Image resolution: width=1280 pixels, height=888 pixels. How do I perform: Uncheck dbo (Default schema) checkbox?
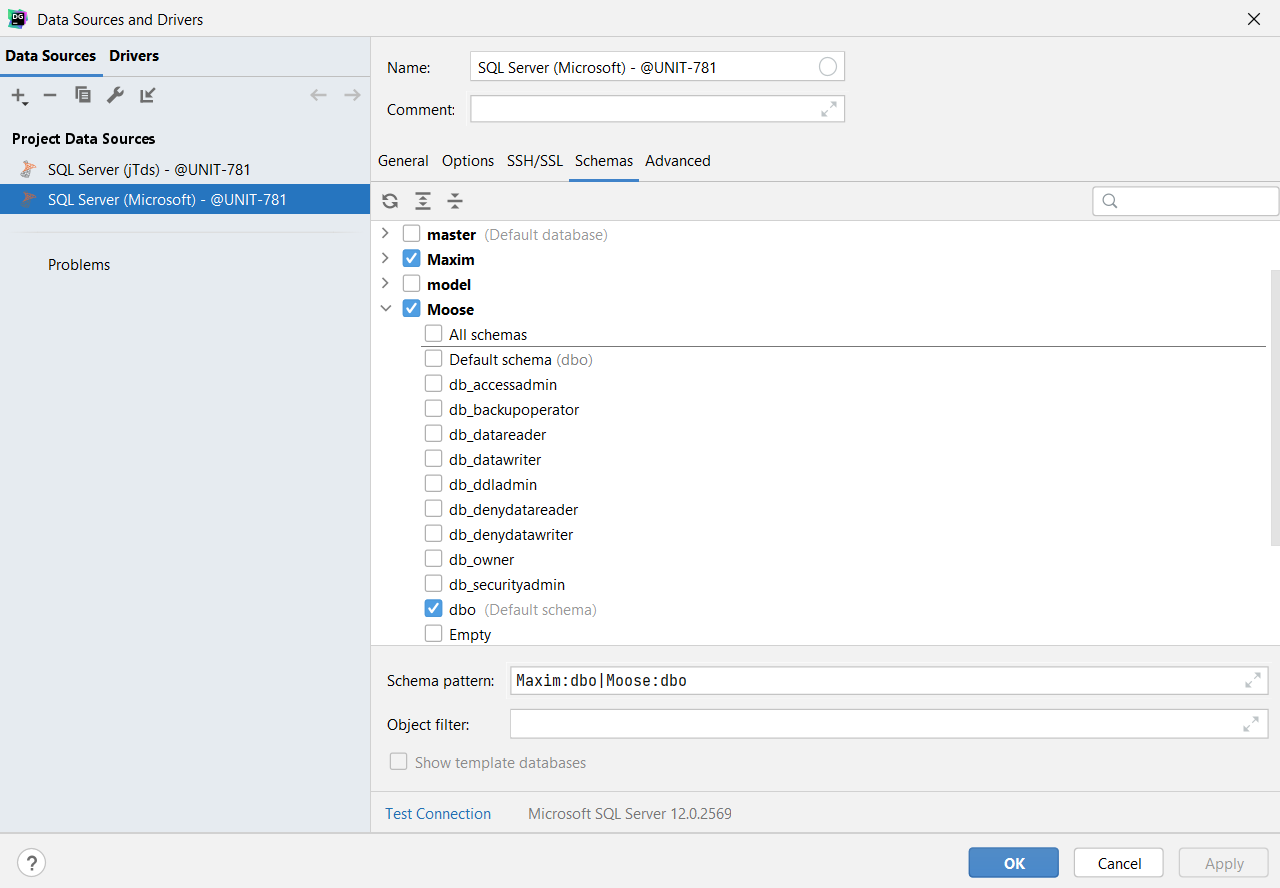[x=433, y=609]
